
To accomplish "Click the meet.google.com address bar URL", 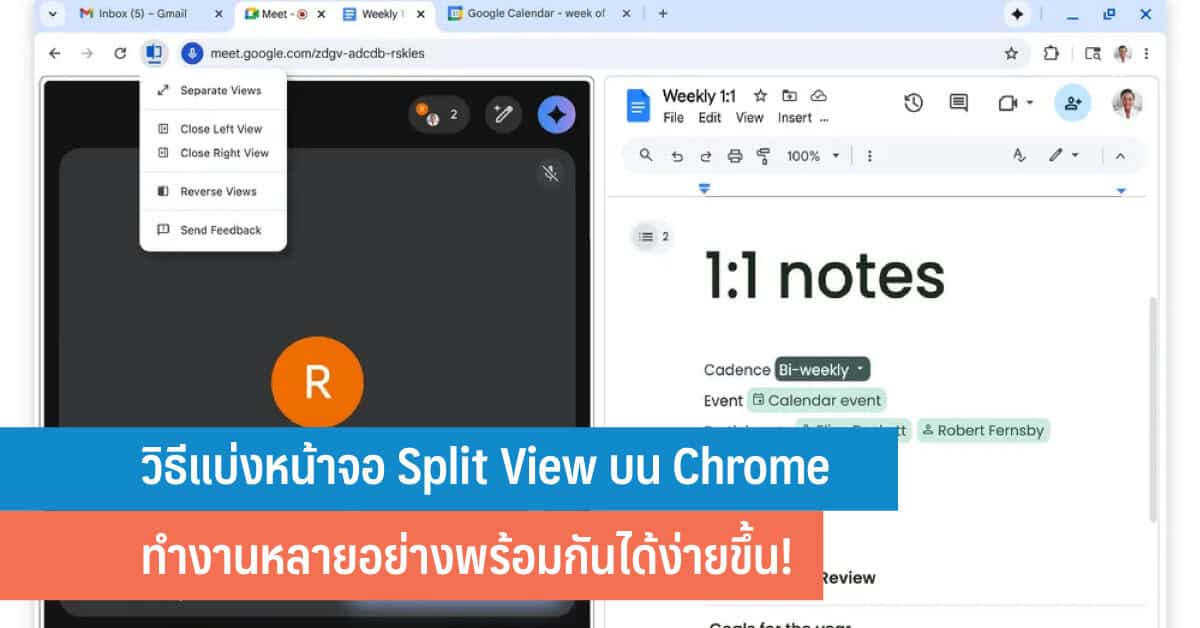I will click(x=317, y=53).
